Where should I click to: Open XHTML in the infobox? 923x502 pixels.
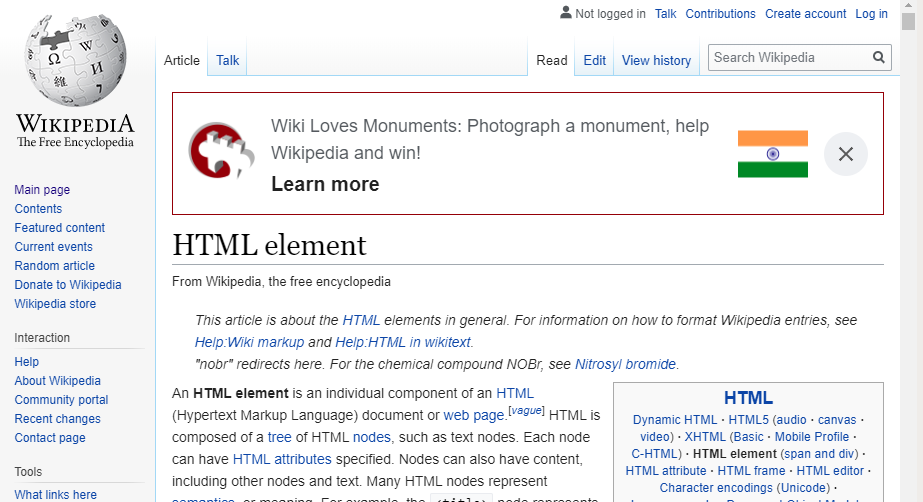click(705, 437)
